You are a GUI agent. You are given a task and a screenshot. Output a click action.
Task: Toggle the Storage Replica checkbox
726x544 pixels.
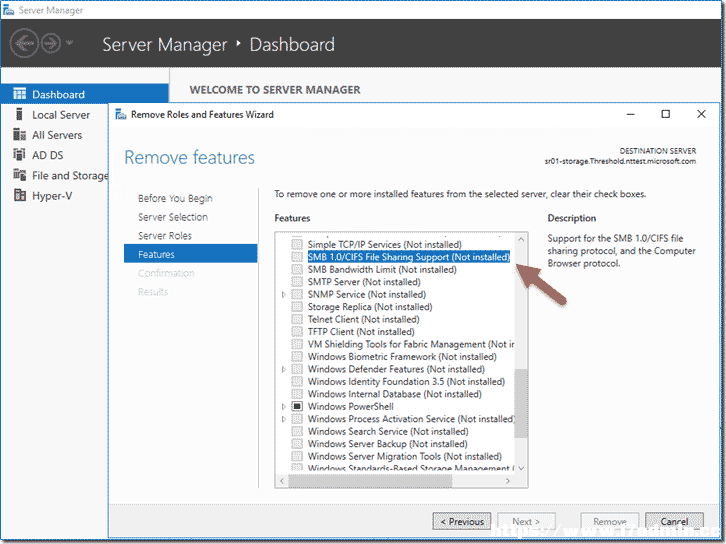[297, 306]
